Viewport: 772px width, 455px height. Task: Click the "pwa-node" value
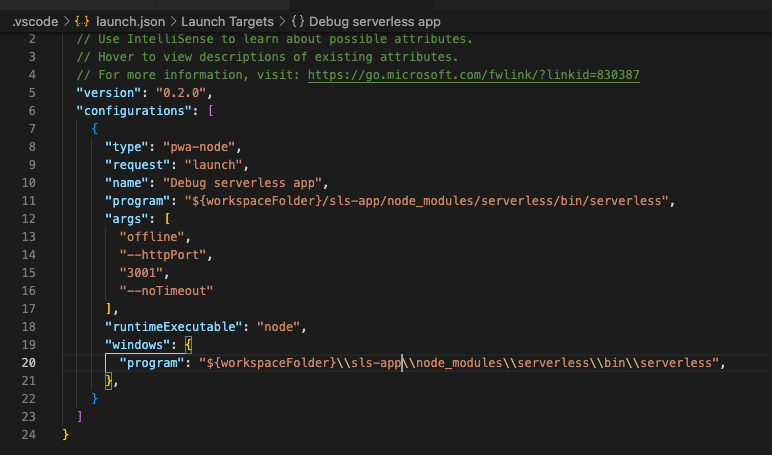[x=198, y=147]
